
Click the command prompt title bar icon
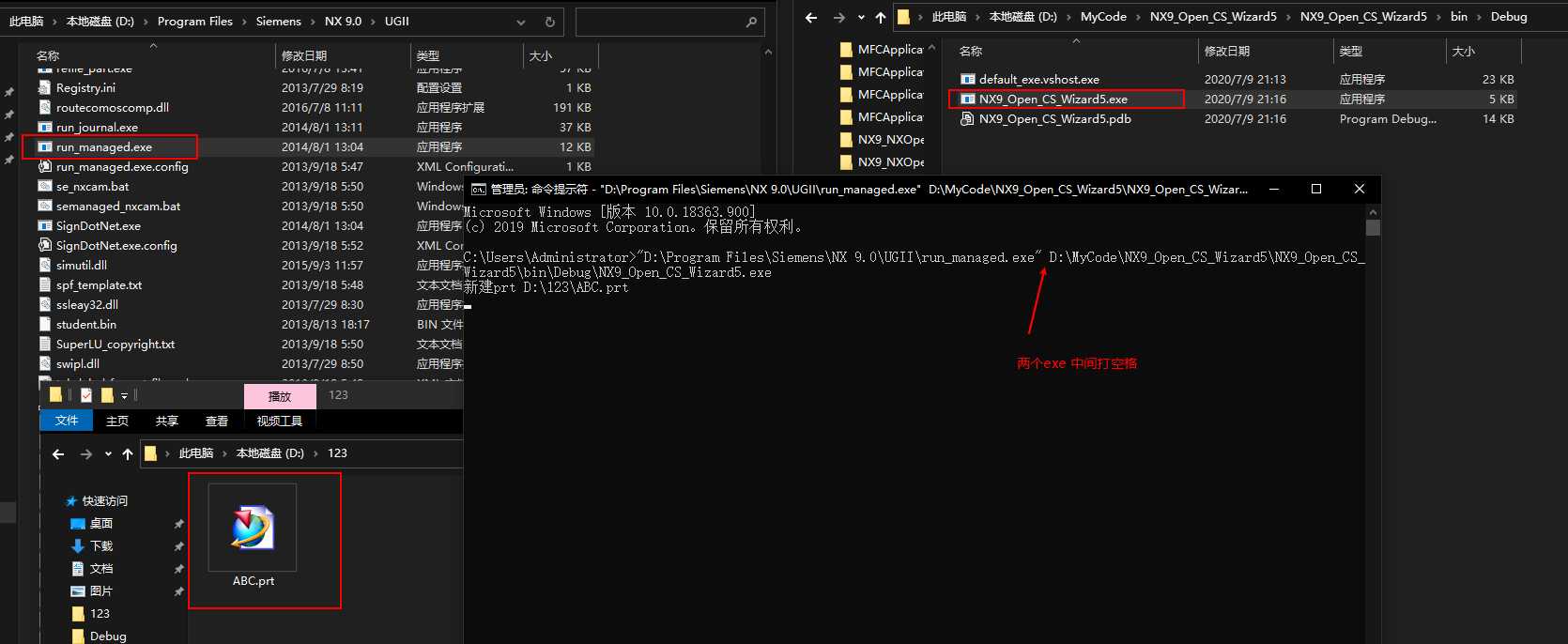click(x=478, y=189)
